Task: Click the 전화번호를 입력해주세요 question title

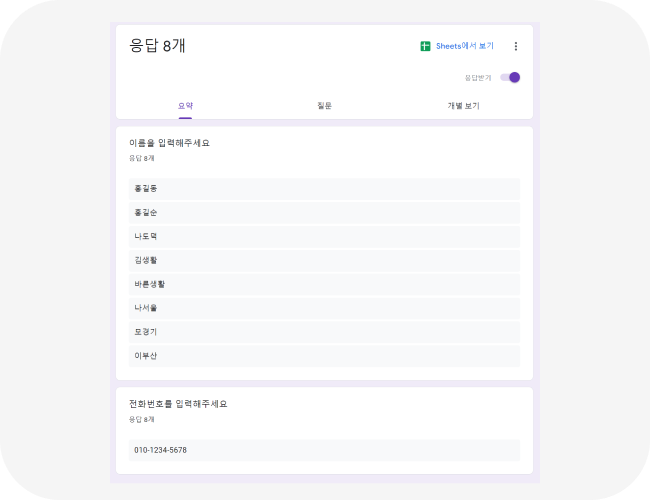Action: click(x=178, y=404)
